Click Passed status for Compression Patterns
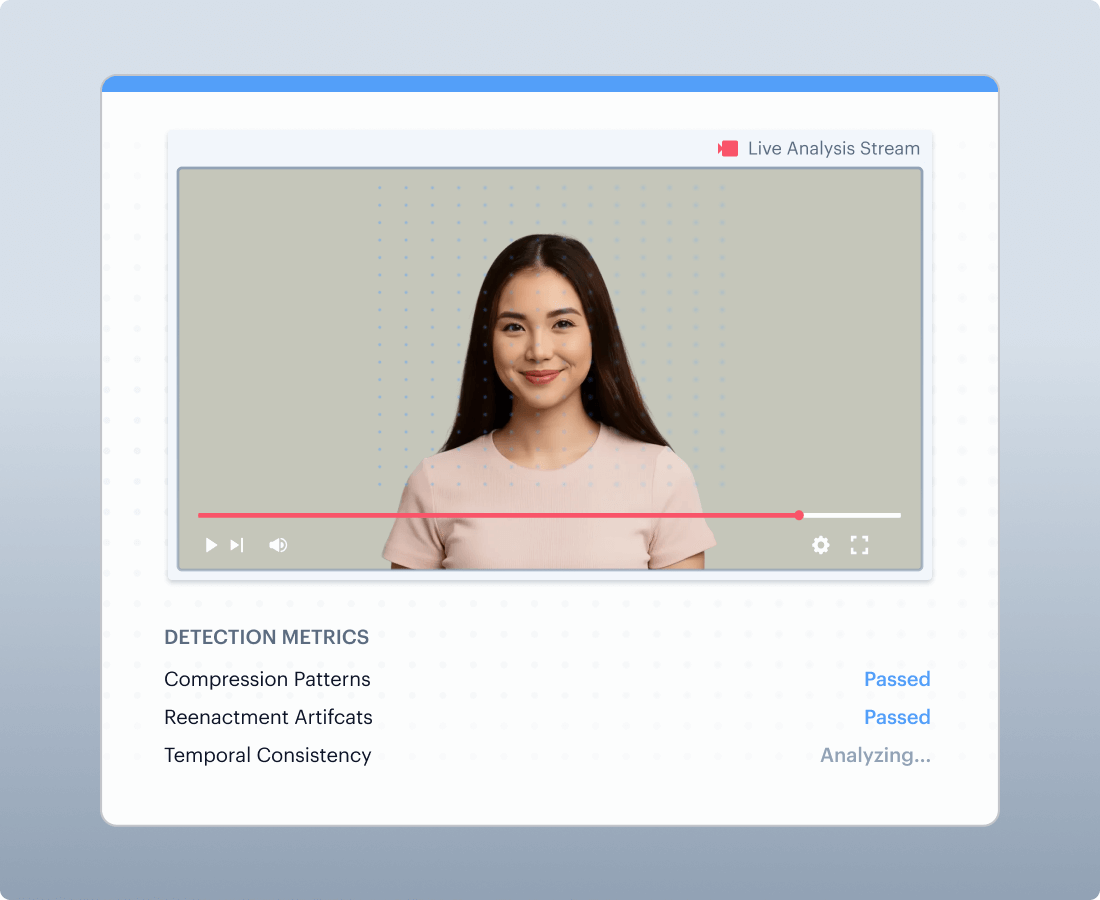The image size is (1100, 900). (x=897, y=679)
